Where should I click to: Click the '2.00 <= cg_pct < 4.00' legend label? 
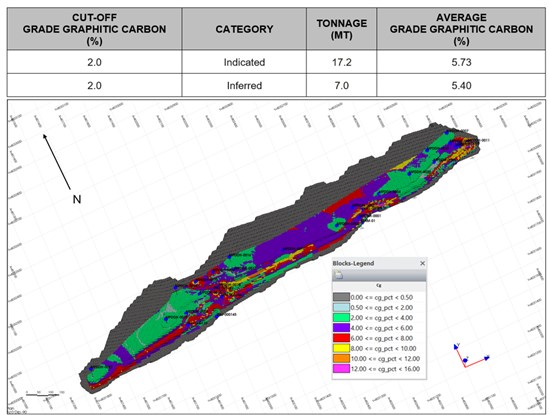click(382, 318)
